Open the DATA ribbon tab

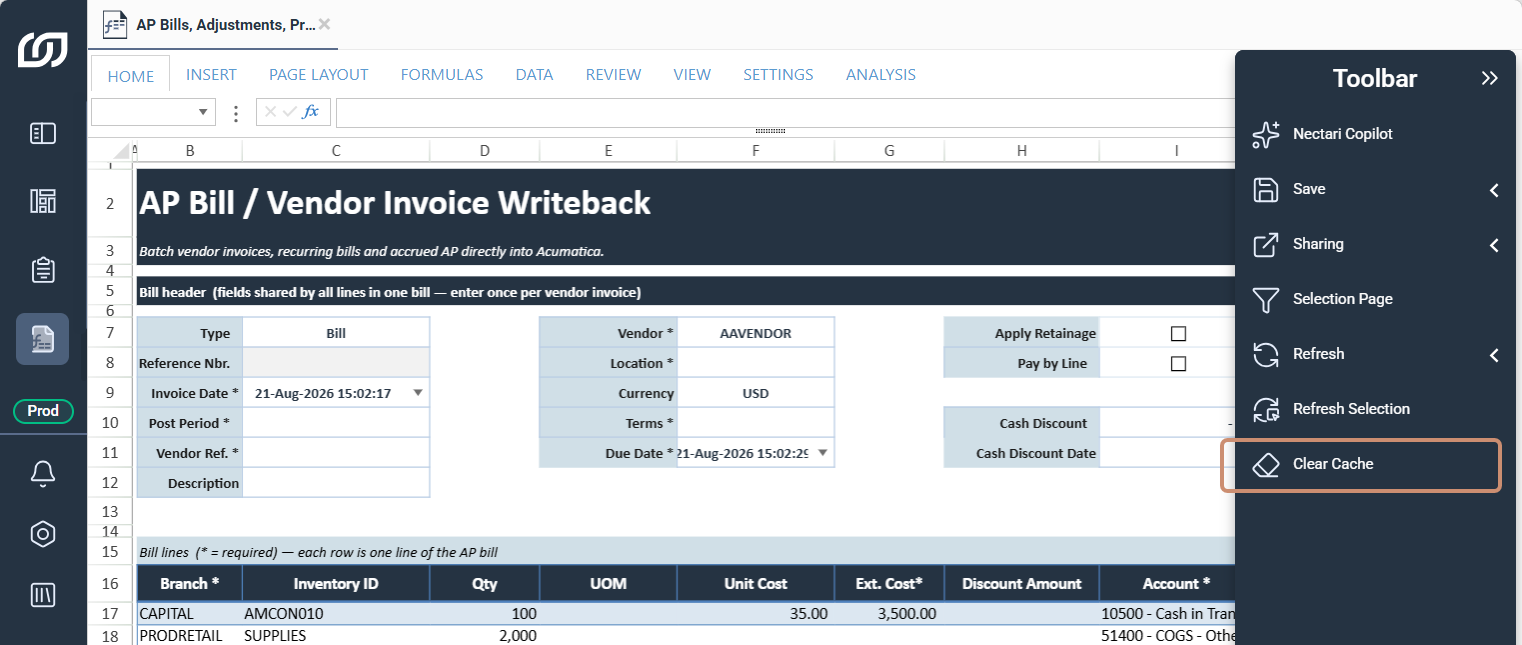(535, 74)
